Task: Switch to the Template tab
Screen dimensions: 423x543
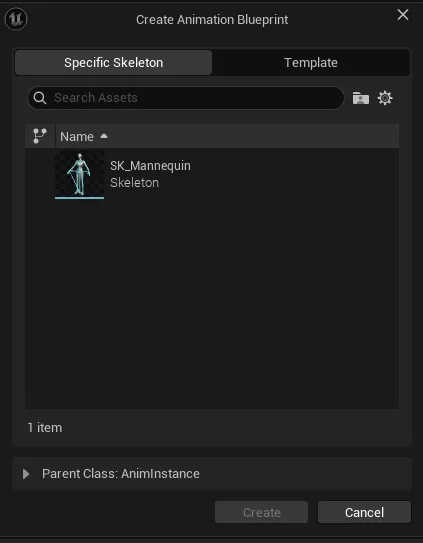Action: point(311,63)
